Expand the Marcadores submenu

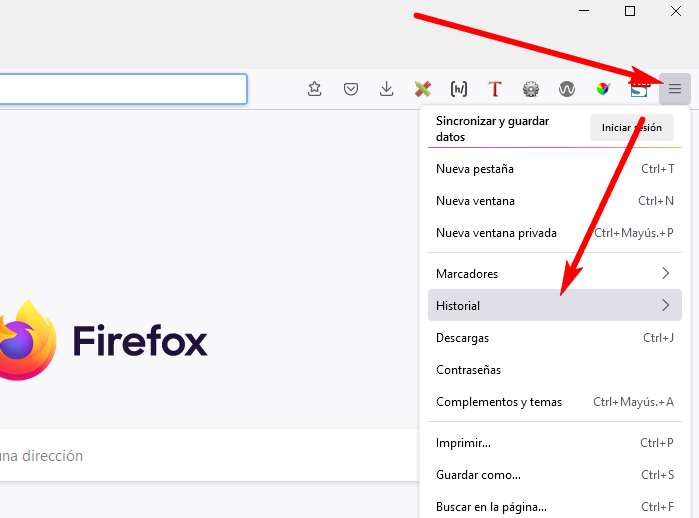point(552,273)
